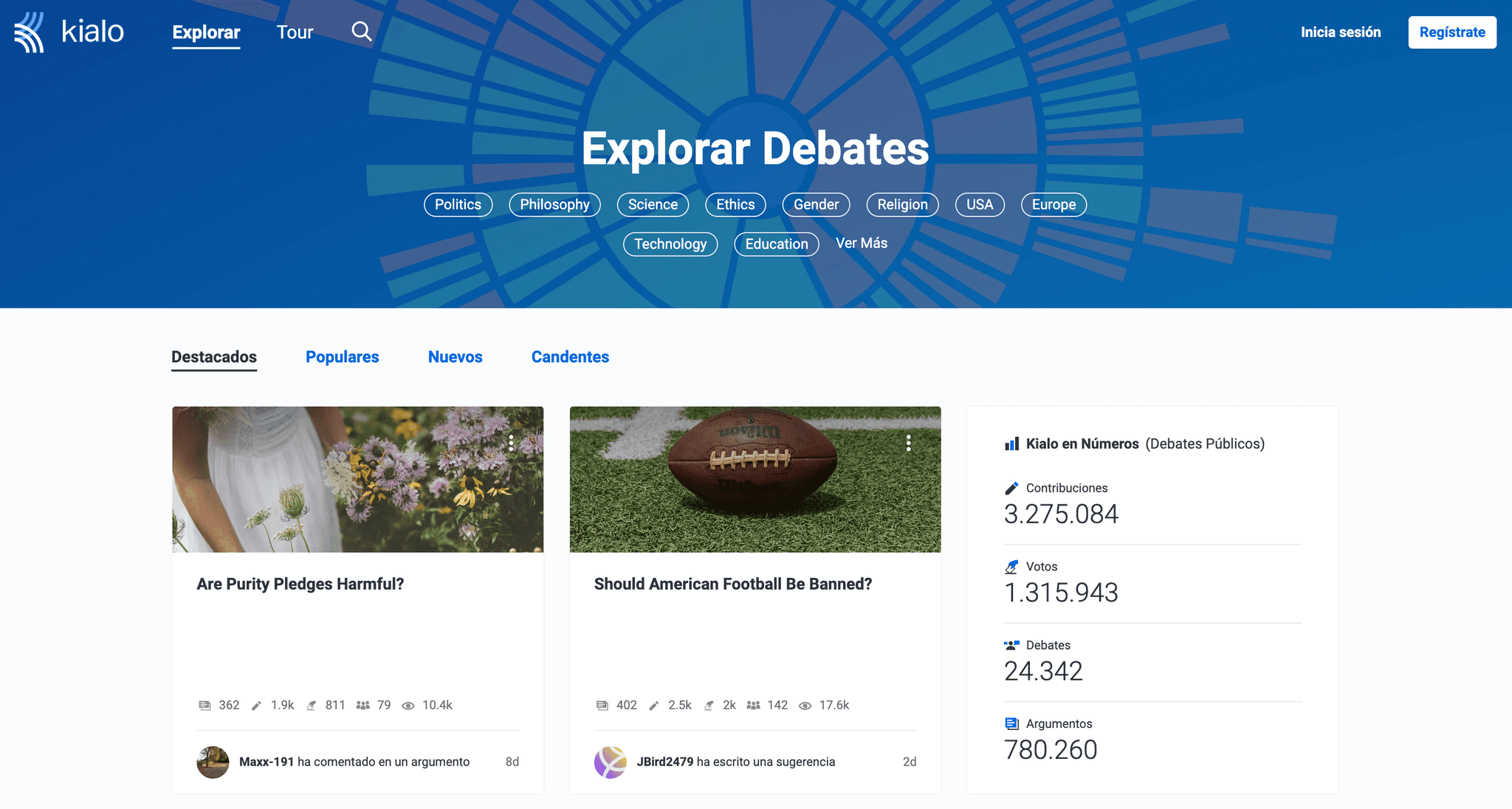
Task: Switch to the Candentes tab
Action: pos(570,357)
